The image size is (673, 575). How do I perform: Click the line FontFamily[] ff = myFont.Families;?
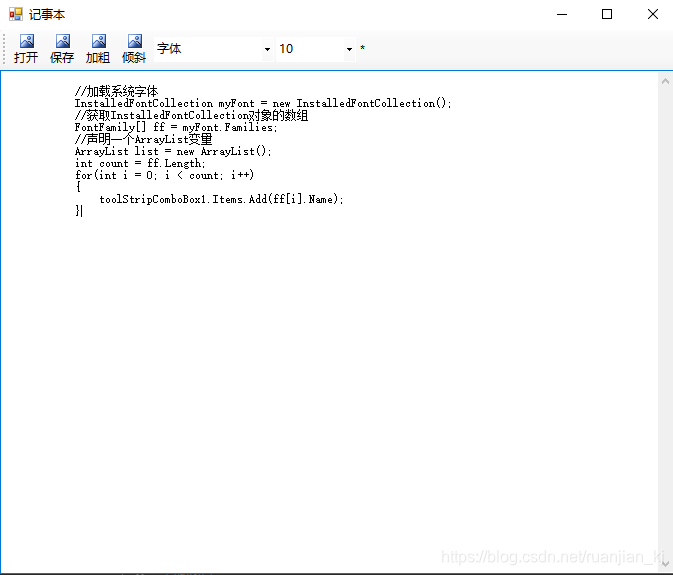click(176, 127)
